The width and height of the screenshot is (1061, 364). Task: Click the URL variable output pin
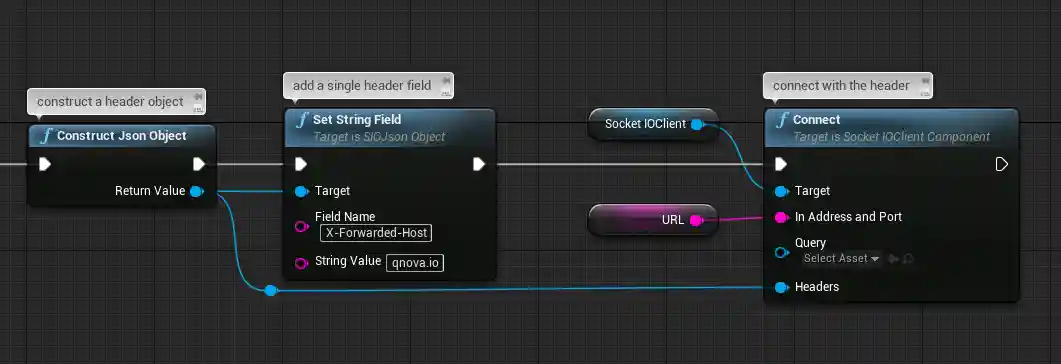[696, 221]
